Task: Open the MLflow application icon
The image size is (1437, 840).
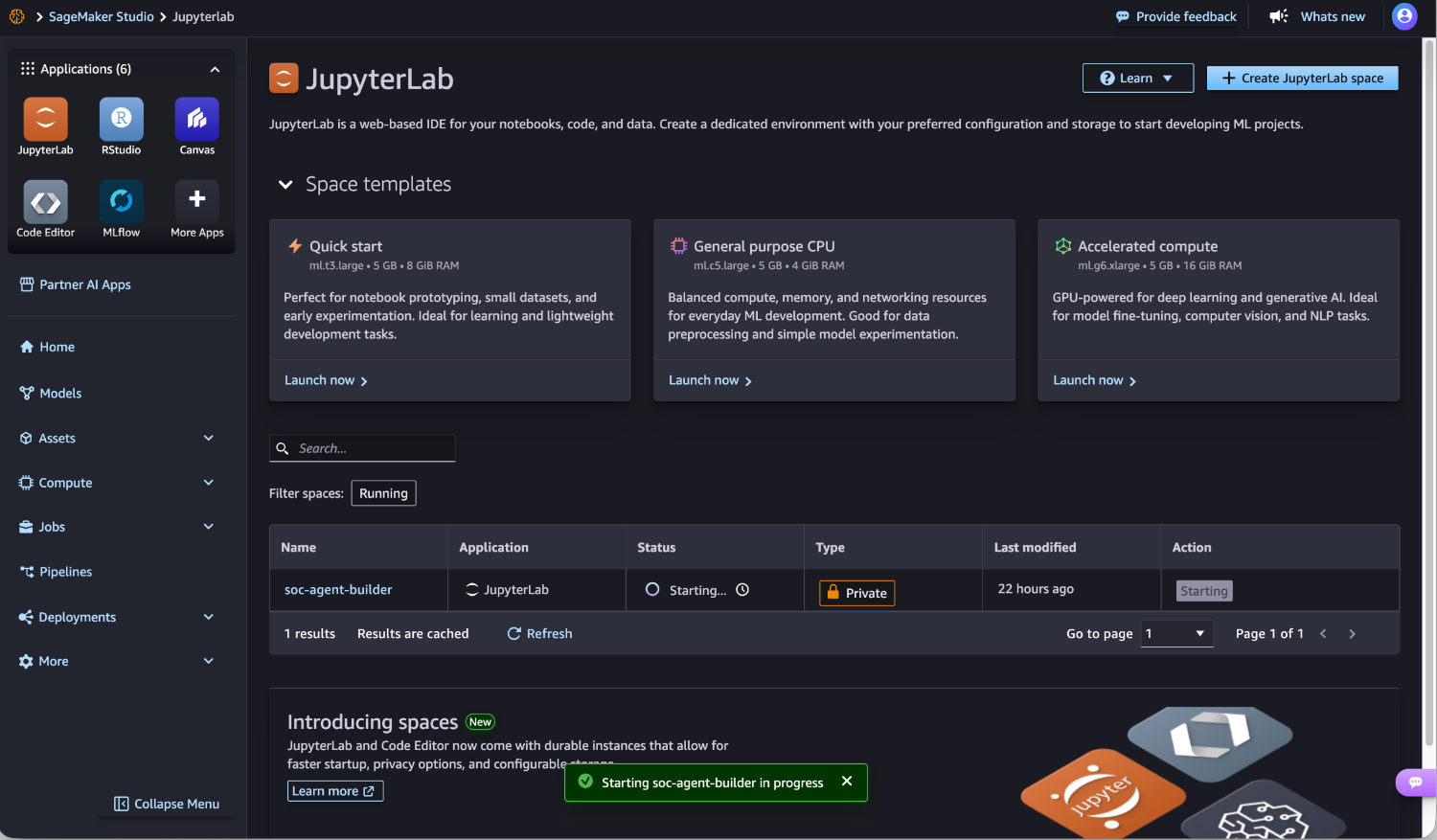Action: click(121, 202)
